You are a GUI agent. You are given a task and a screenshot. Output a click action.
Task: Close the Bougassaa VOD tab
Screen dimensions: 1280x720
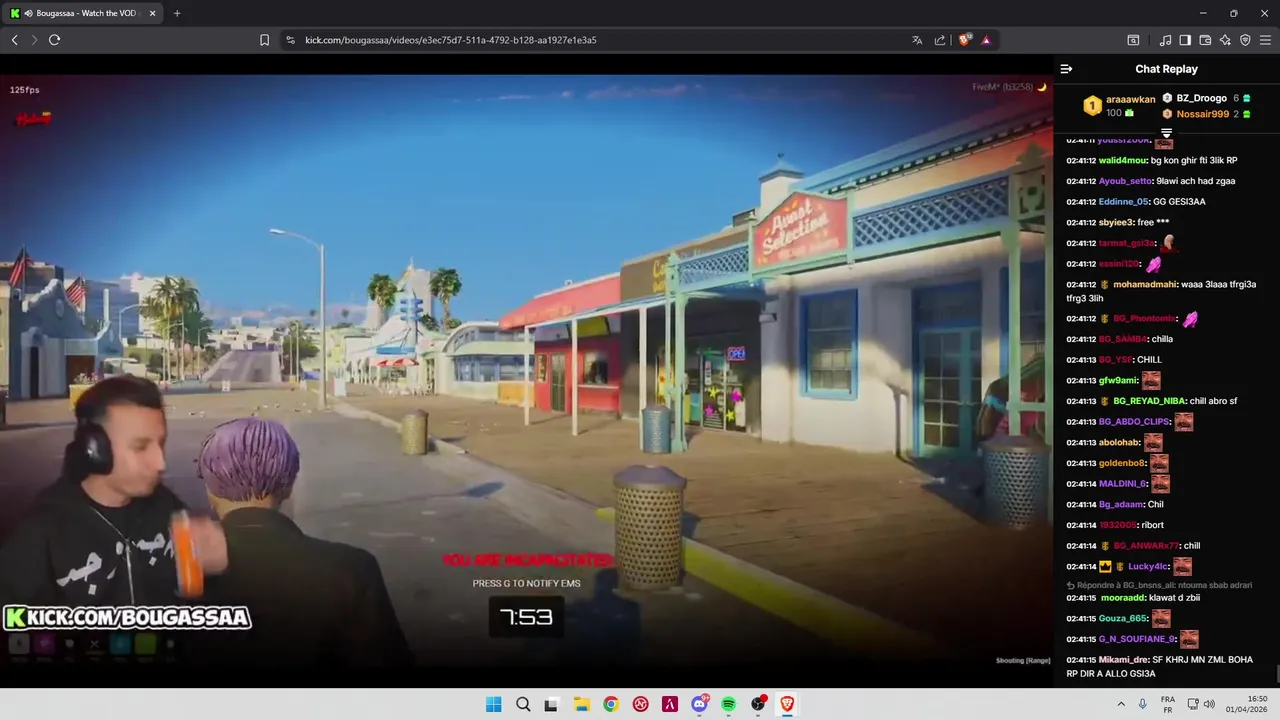(x=152, y=13)
